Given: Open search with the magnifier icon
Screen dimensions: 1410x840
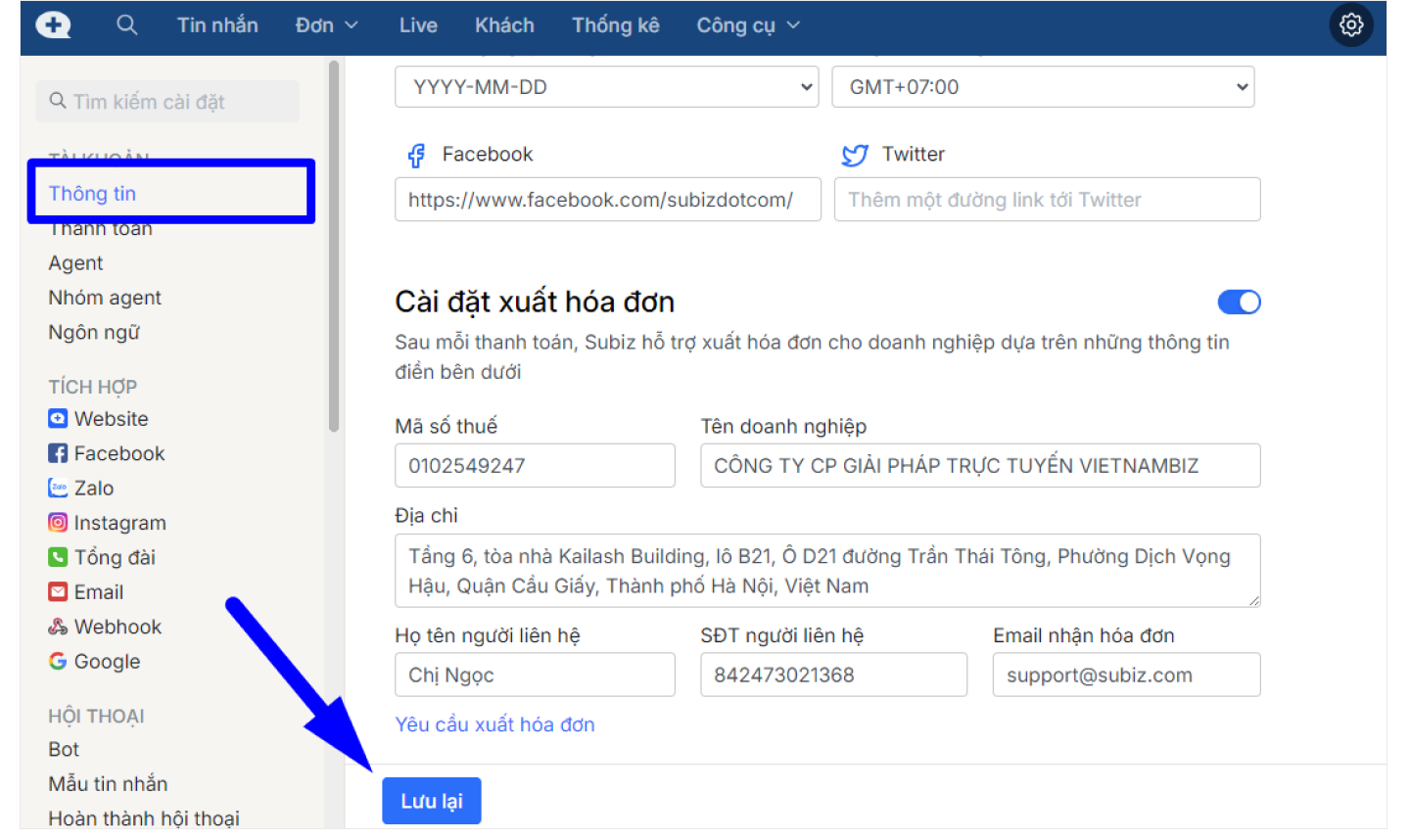Looking at the screenshot, I should [126, 25].
